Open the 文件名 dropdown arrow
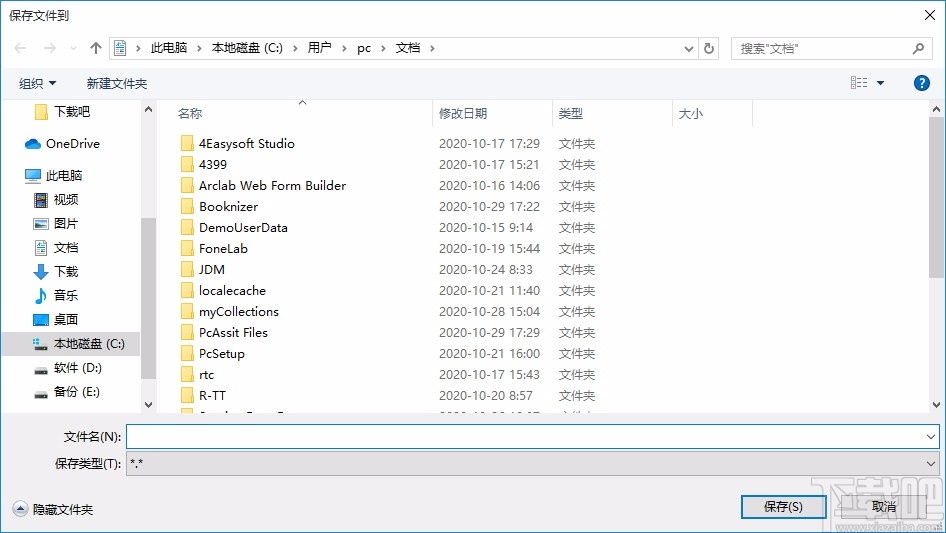 tap(930, 436)
